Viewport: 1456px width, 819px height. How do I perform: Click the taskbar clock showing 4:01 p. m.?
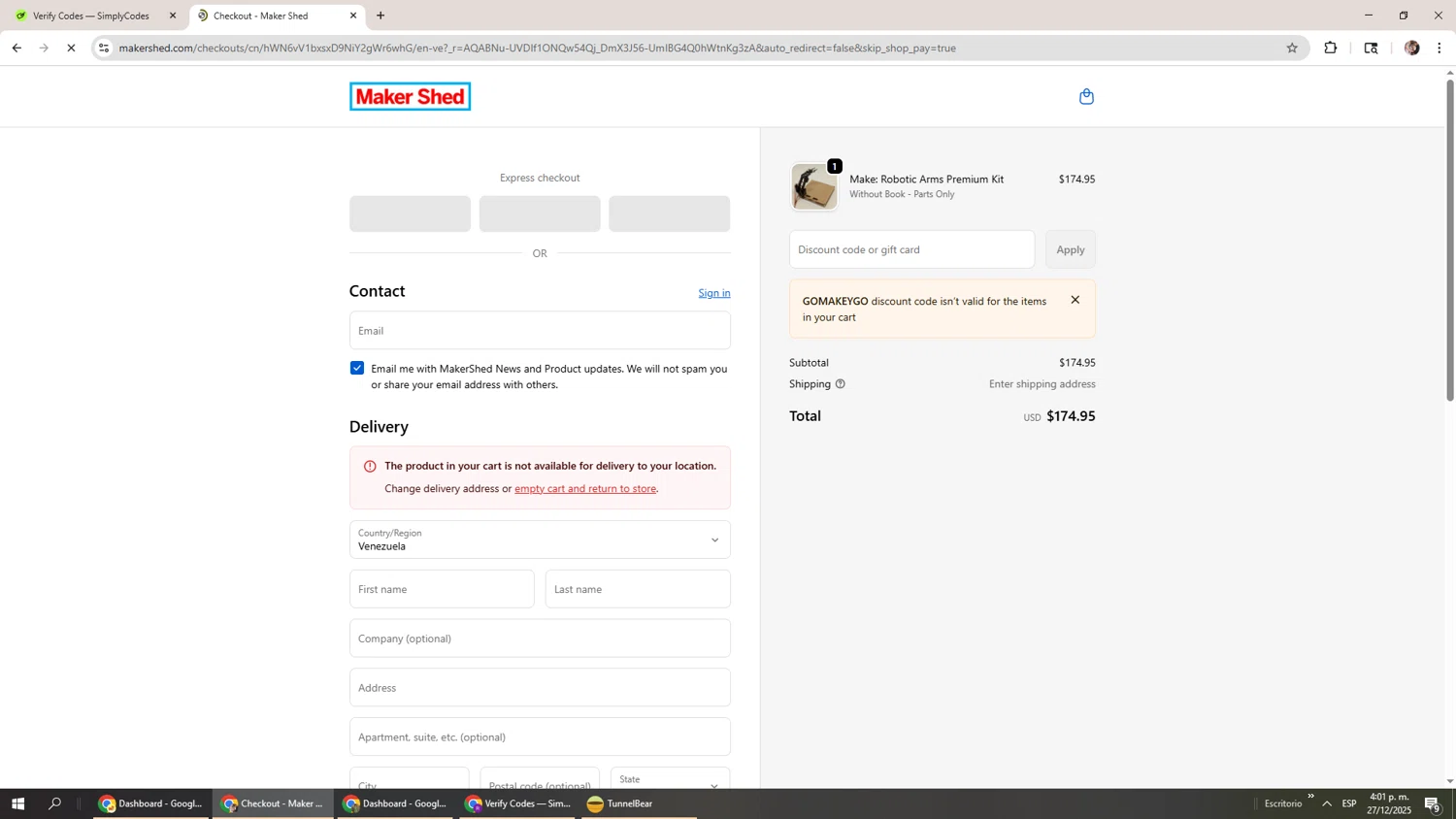1389,803
